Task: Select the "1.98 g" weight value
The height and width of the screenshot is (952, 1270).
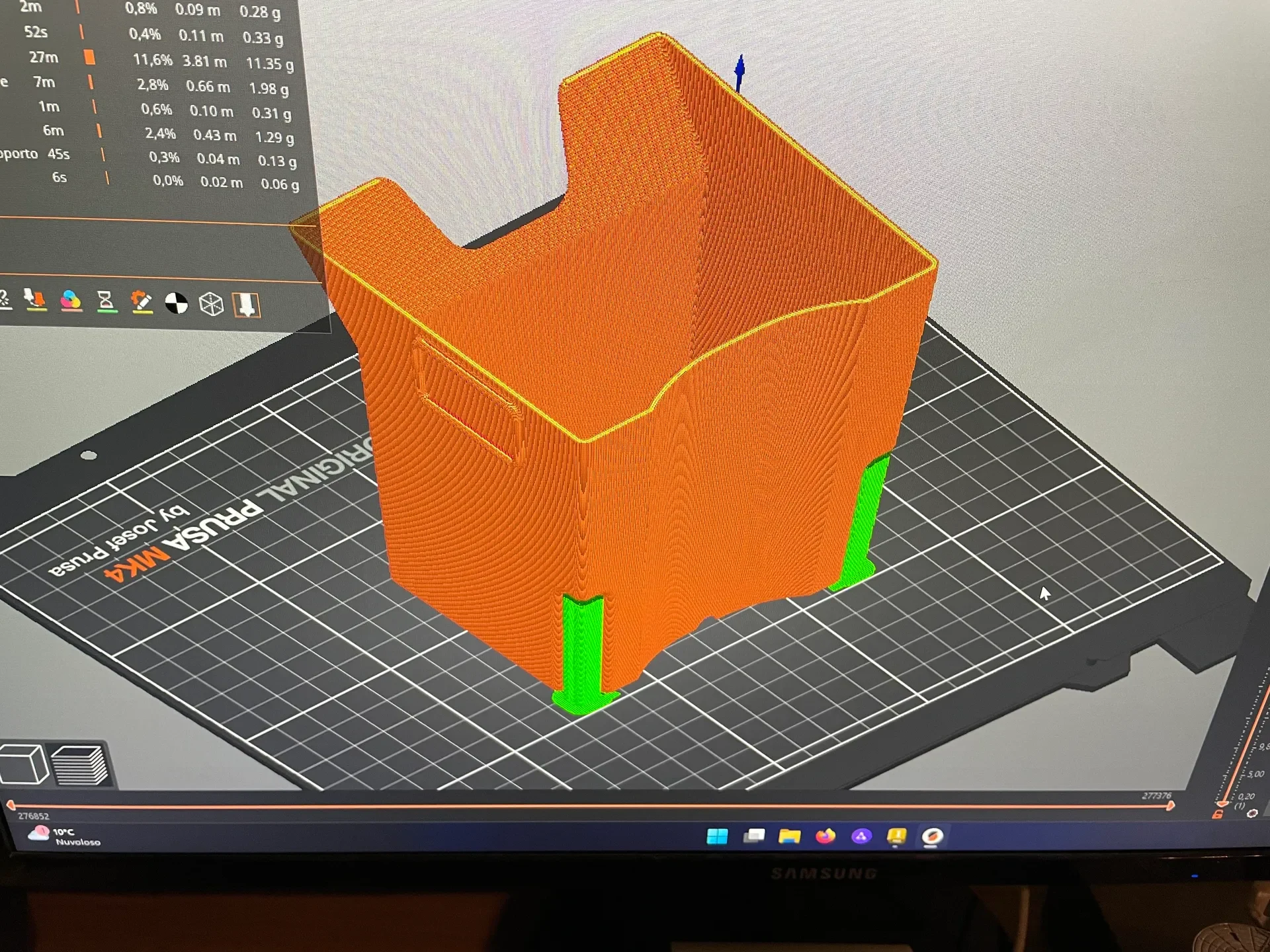Action: [x=269, y=89]
